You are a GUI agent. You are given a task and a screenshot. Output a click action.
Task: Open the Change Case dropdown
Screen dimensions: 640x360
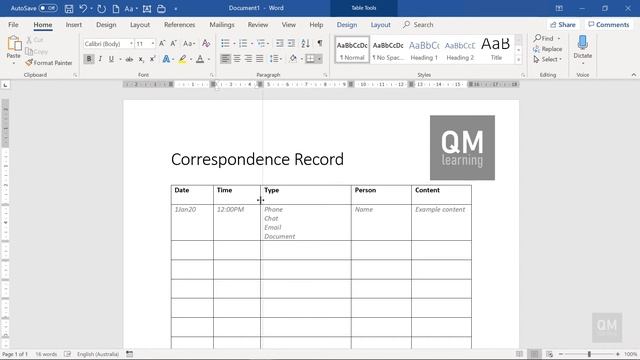click(x=189, y=43)
